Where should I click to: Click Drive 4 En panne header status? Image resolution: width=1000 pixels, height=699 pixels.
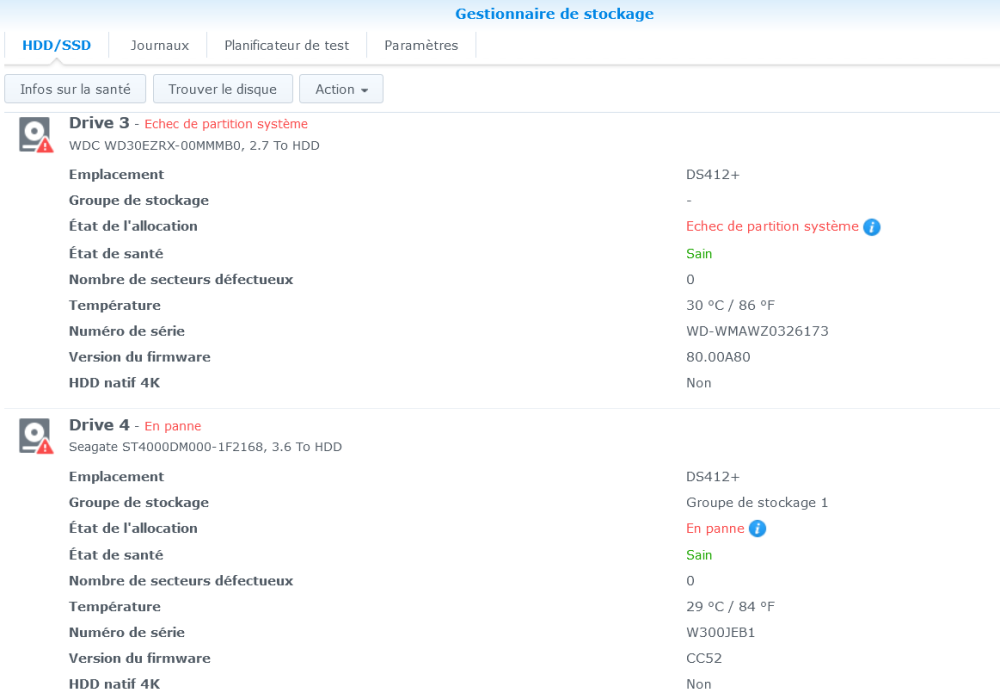(x=173, y=426)
